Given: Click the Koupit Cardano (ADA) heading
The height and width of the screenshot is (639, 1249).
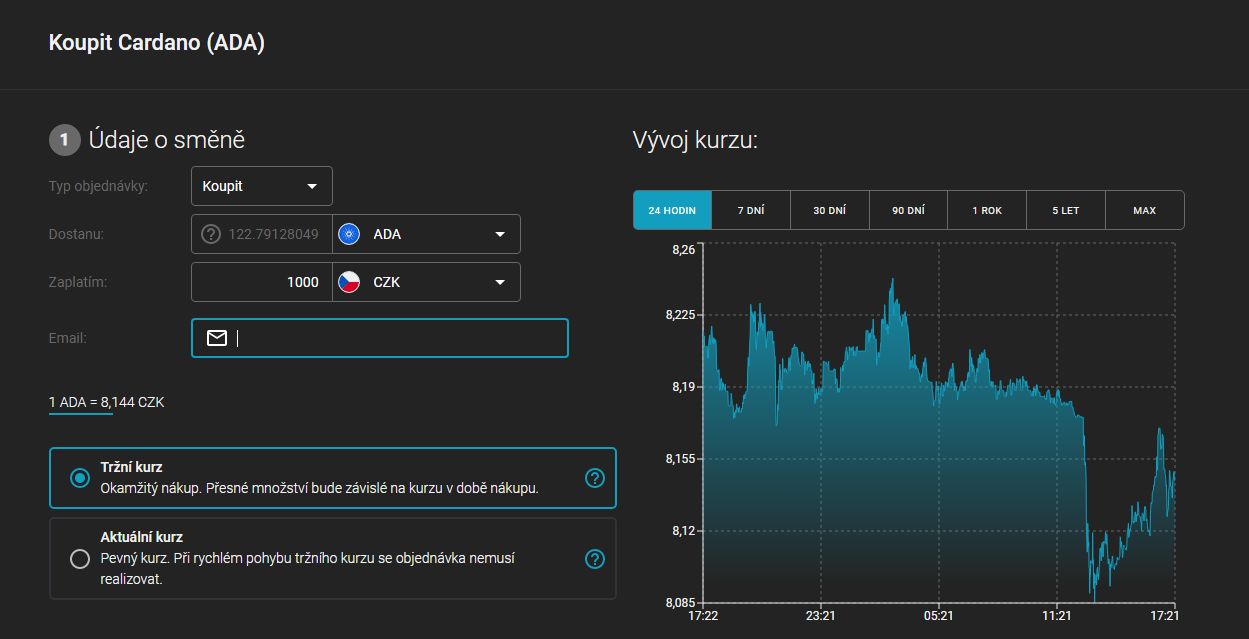Looking at the screenshot, I should click(157, 43).
